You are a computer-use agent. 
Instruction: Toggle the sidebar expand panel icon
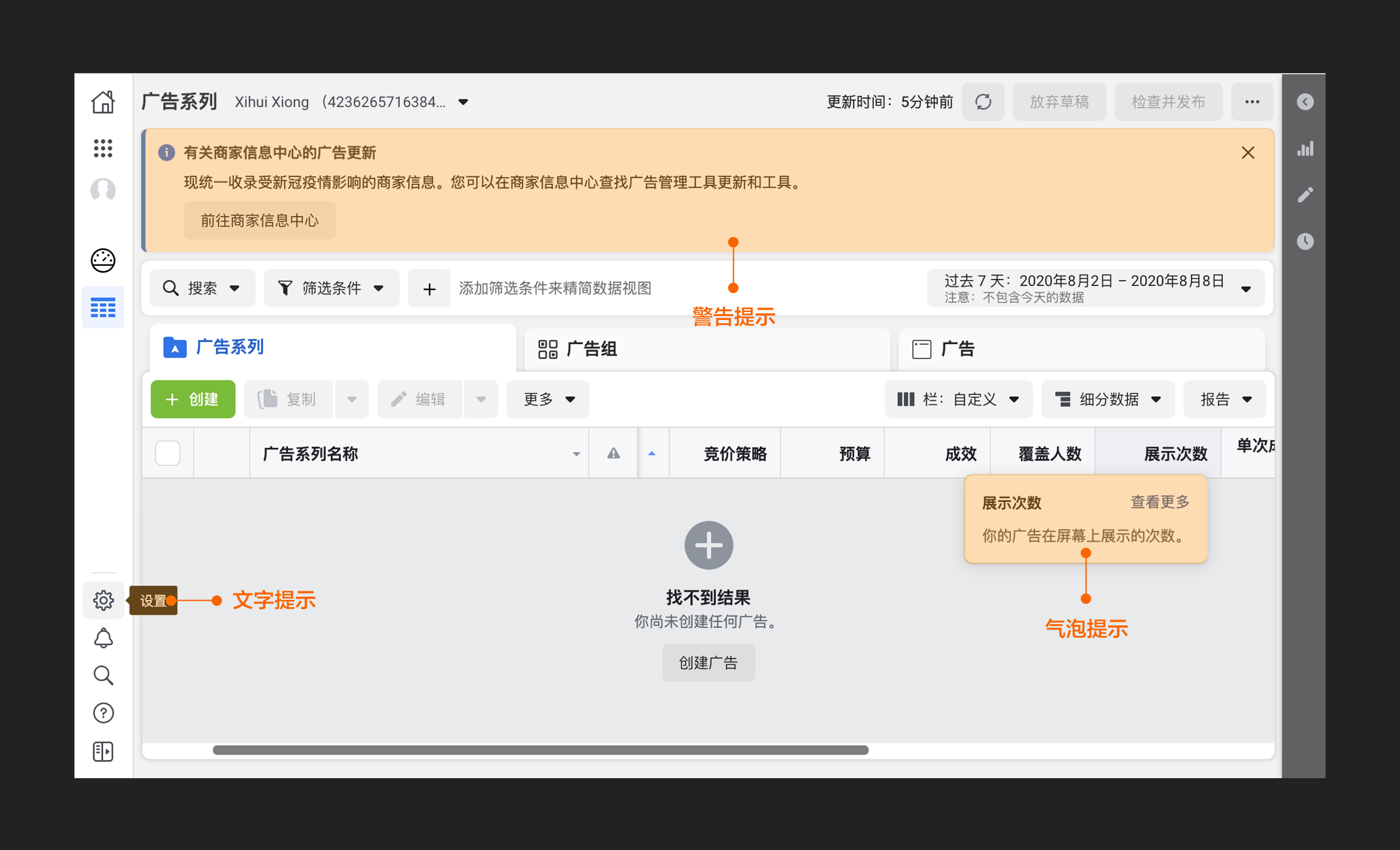[x=103, y=751]
